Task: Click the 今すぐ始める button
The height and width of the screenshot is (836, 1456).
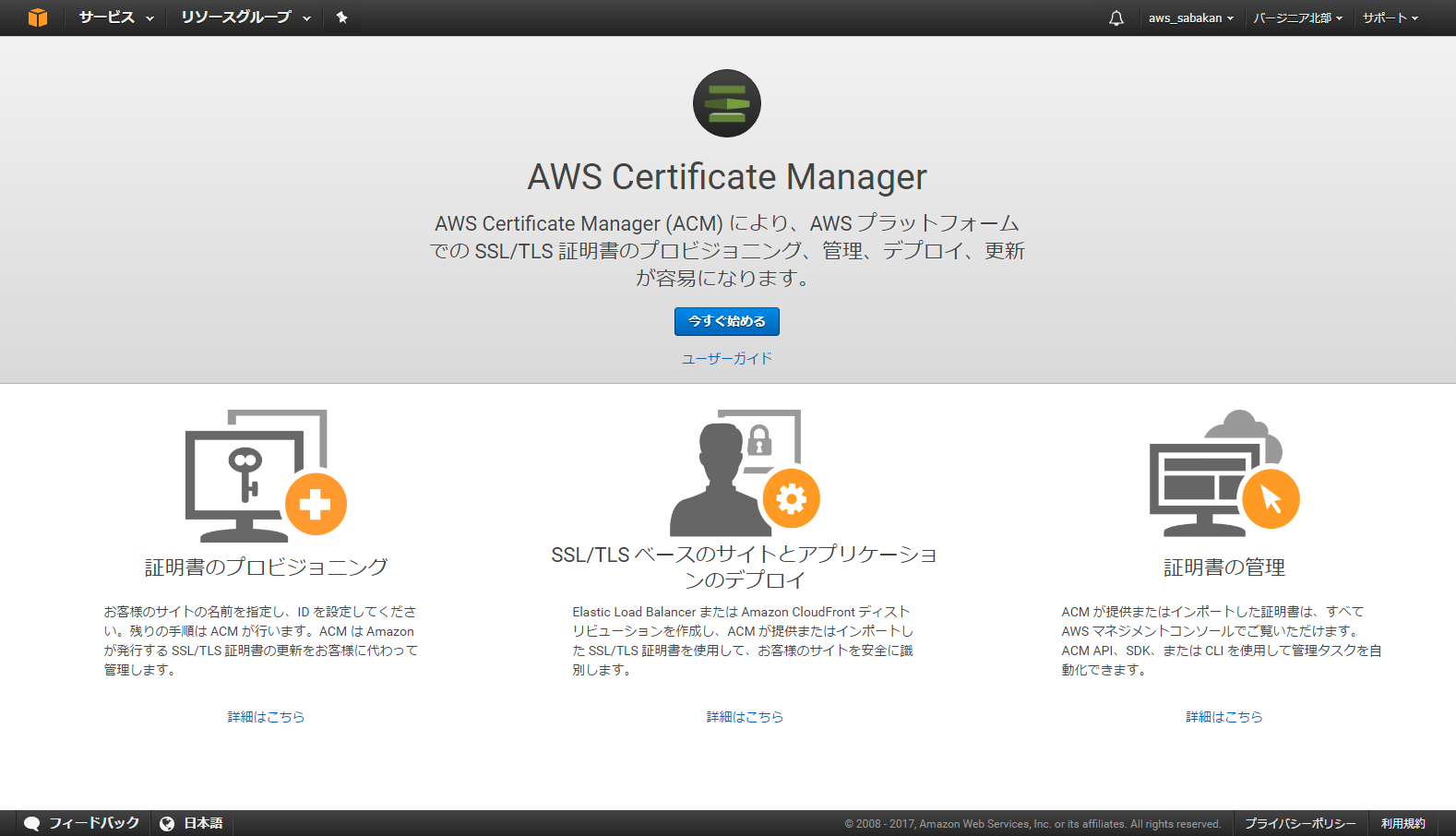Action: (x=727, y=321)
